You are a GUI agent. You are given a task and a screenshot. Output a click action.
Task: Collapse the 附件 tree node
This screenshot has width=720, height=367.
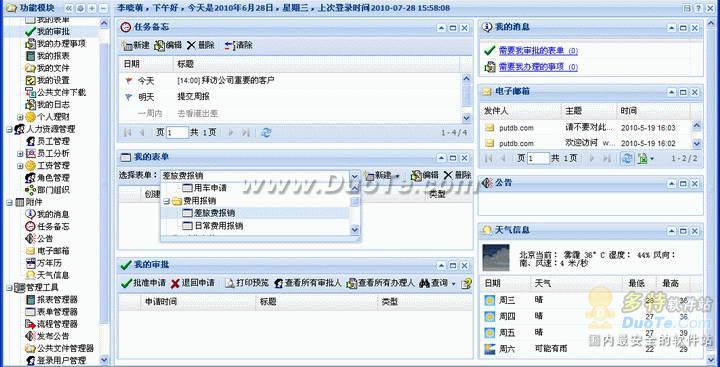(9, 202)
